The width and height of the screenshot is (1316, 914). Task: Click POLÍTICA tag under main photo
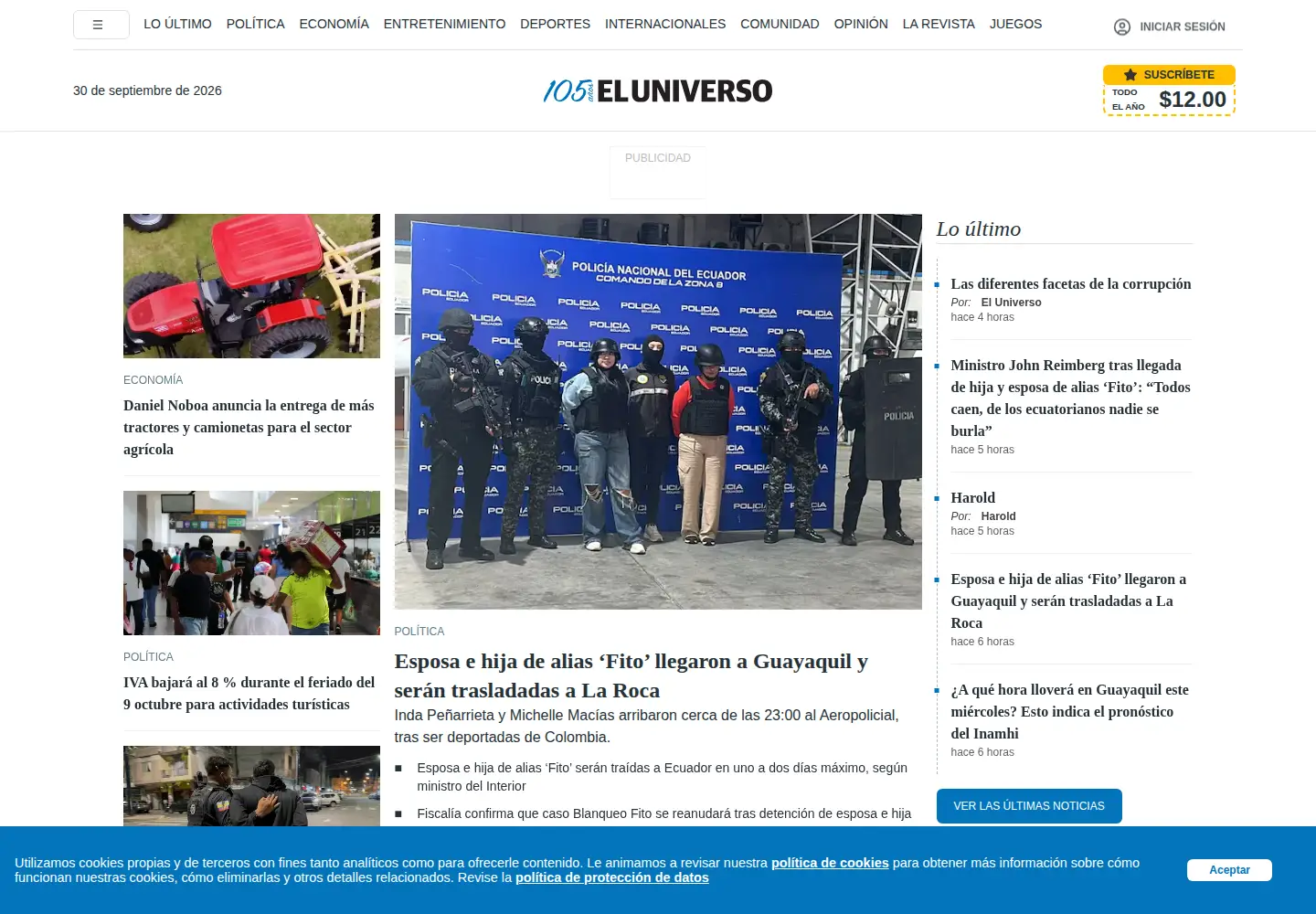point(419,632)
